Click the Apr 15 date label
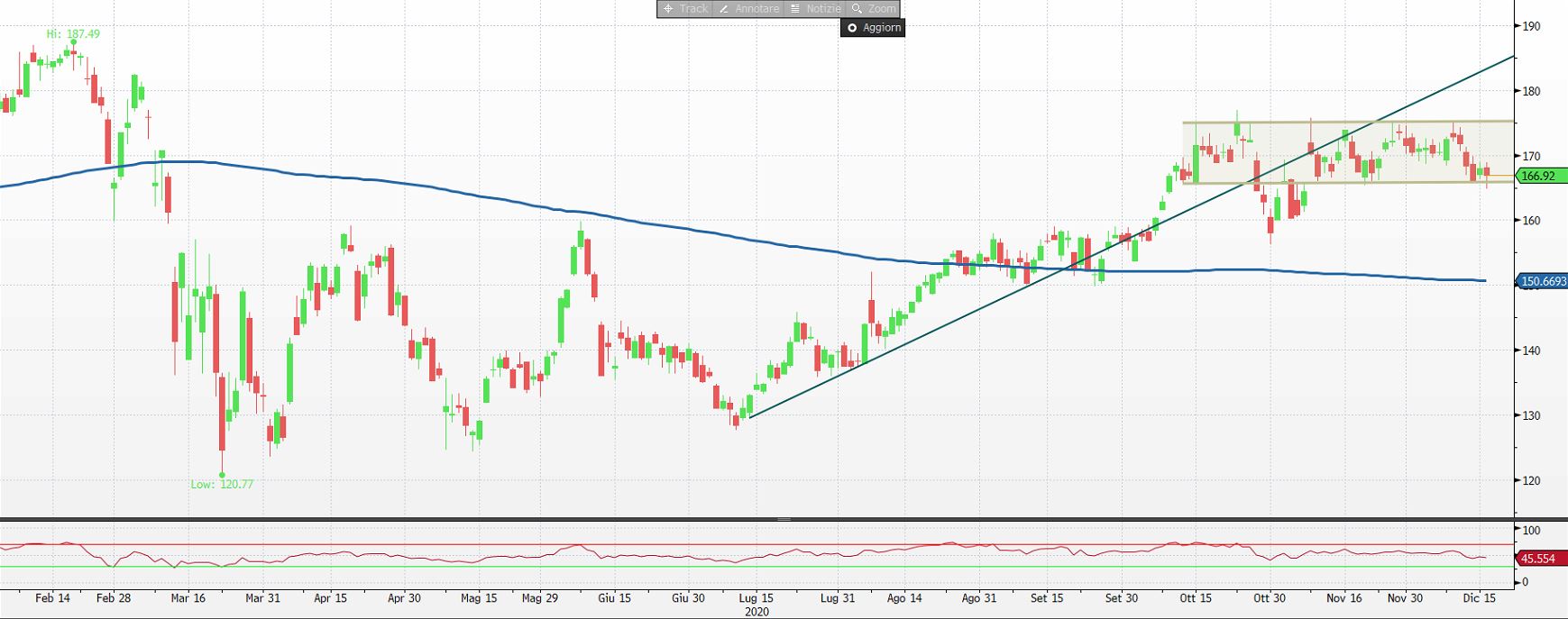The width and height of the screenshot is (1568, 619). coord(331,598)
